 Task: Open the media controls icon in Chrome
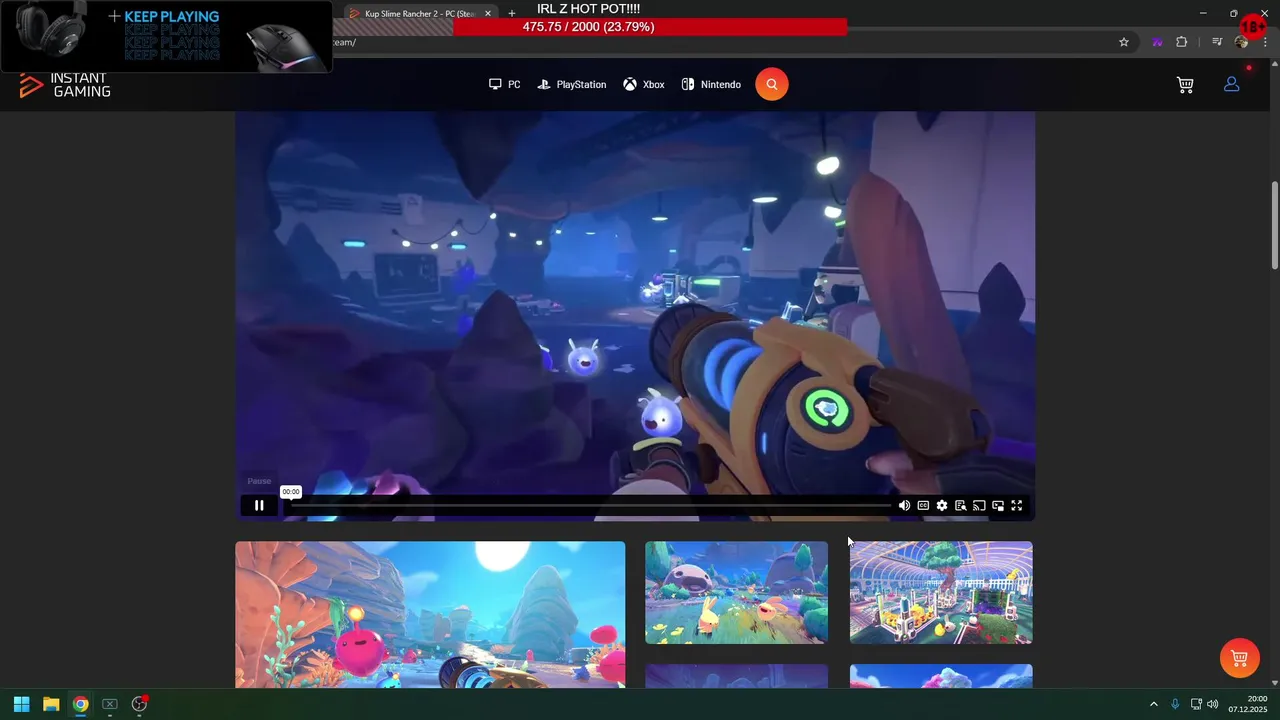[x=1217, y=42]
